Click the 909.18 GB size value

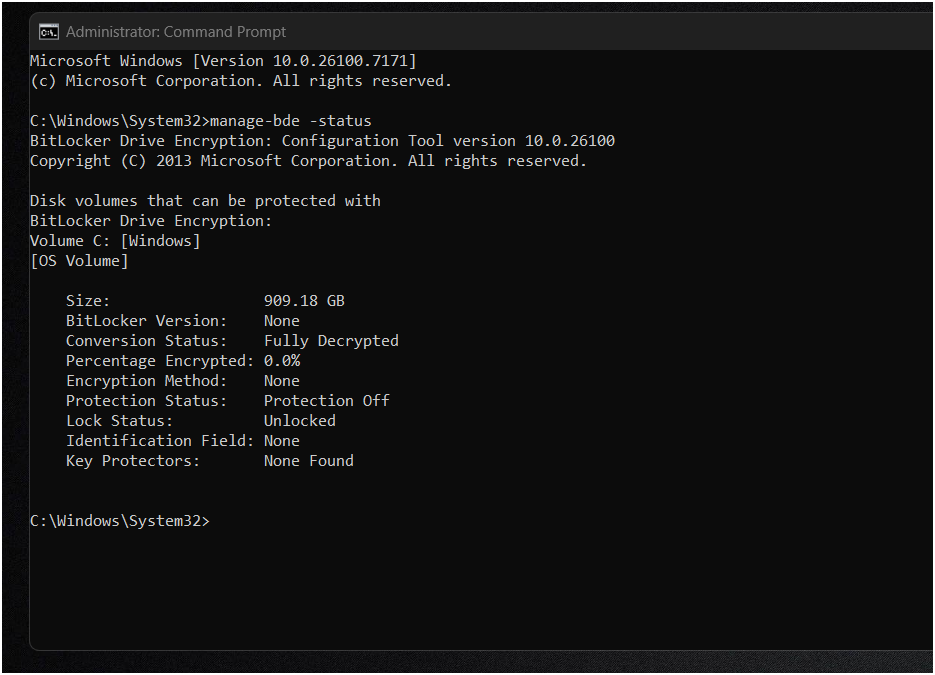(x=304, y=301)
